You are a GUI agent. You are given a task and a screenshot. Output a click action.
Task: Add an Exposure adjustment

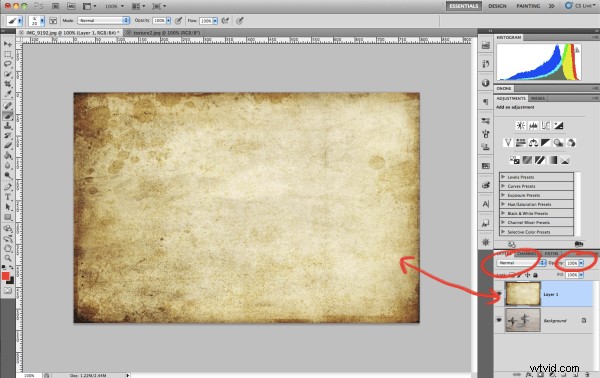click(x=558, y=125)
